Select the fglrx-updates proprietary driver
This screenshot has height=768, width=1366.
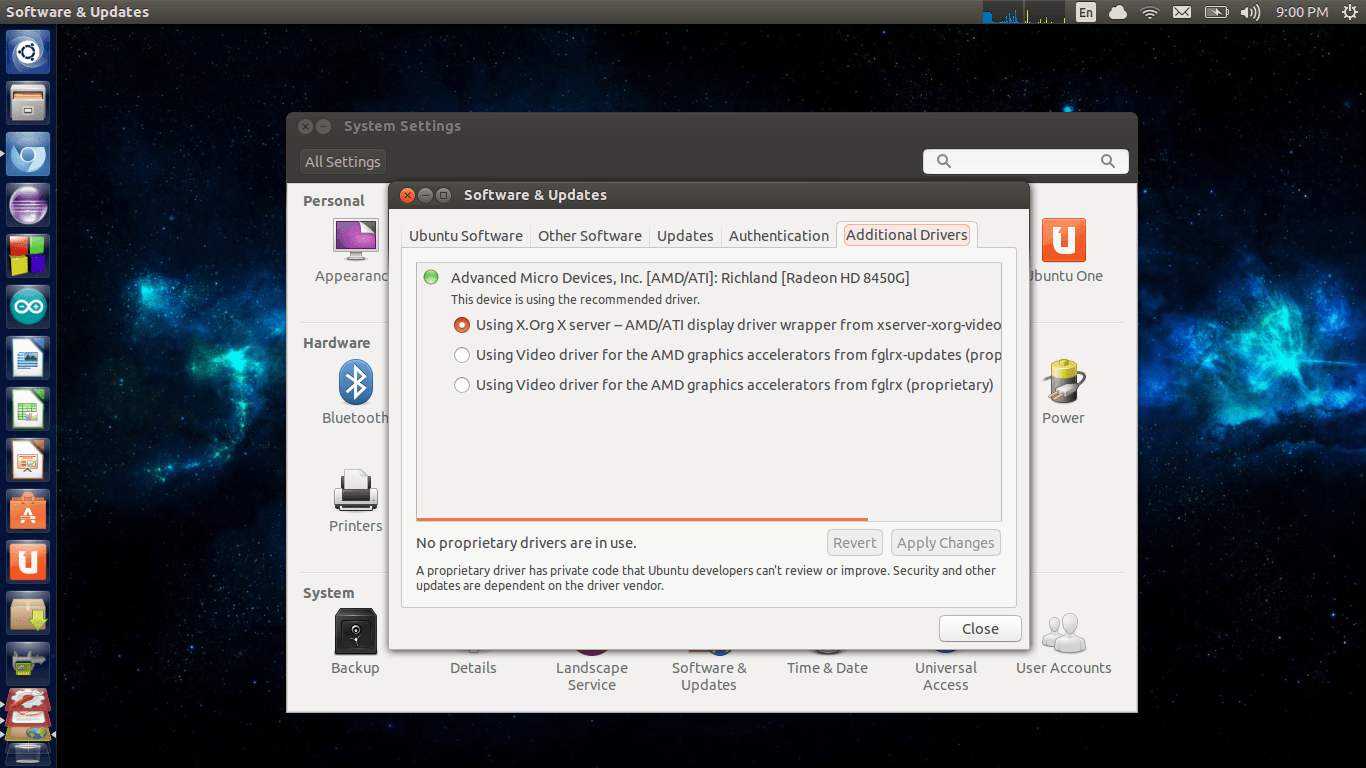pyautogui.click(x=462, y=355)
